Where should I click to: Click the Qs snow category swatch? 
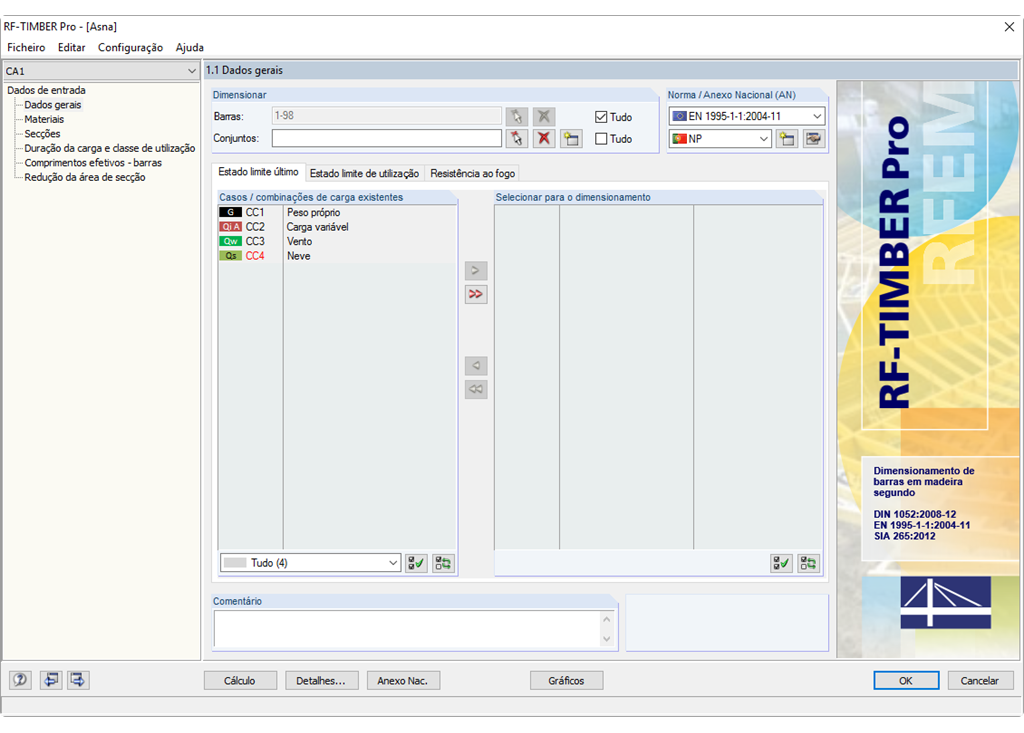(x=231, y=256)
